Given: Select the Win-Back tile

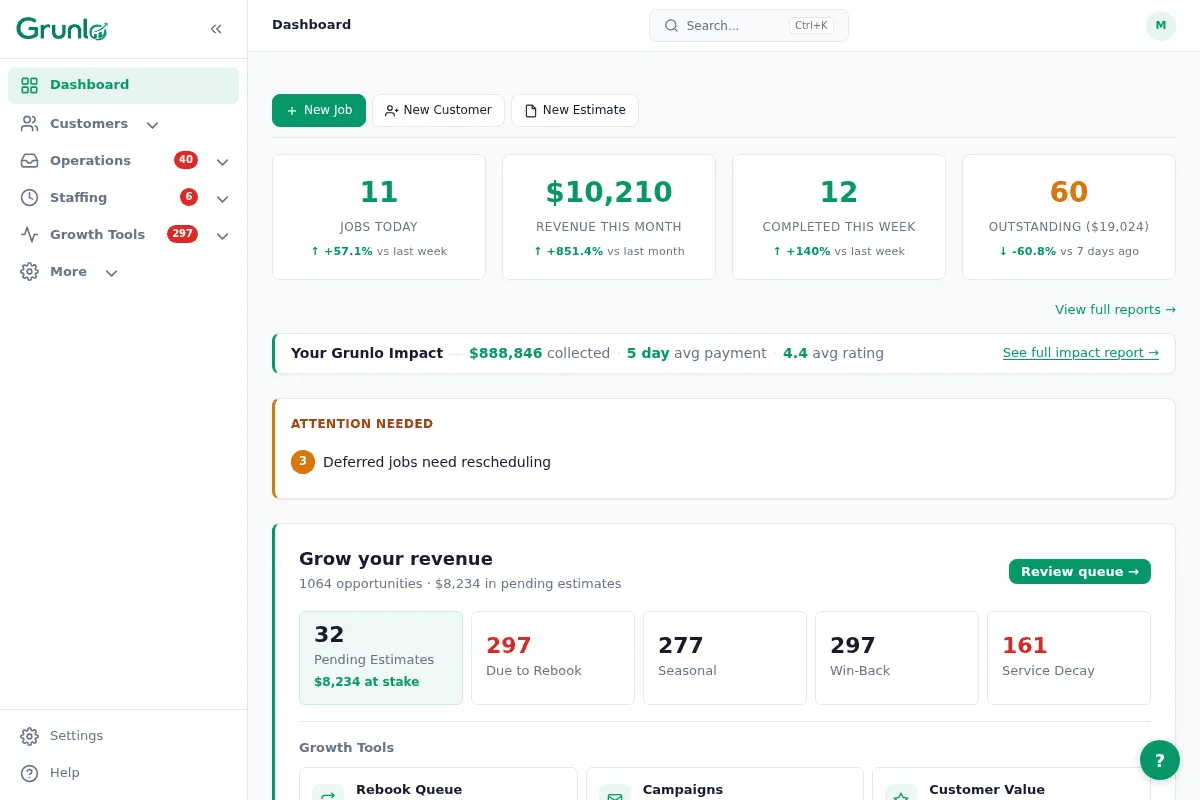Looking at the screenshot, I should 897,658.
